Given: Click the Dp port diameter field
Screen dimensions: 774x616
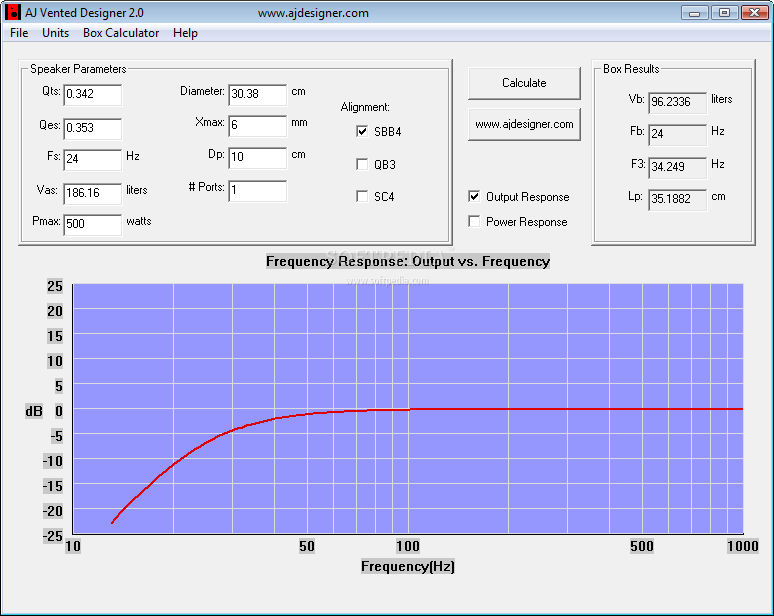Looking at the screenshot, I should tap(257, 157).
